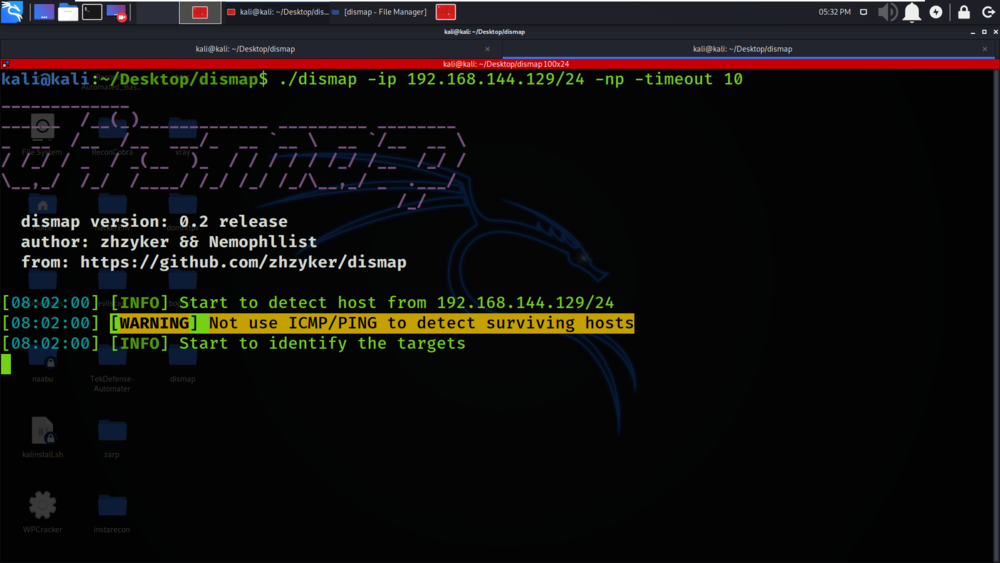Click the author zhzyker && Nemophllist line

point(169,242)
